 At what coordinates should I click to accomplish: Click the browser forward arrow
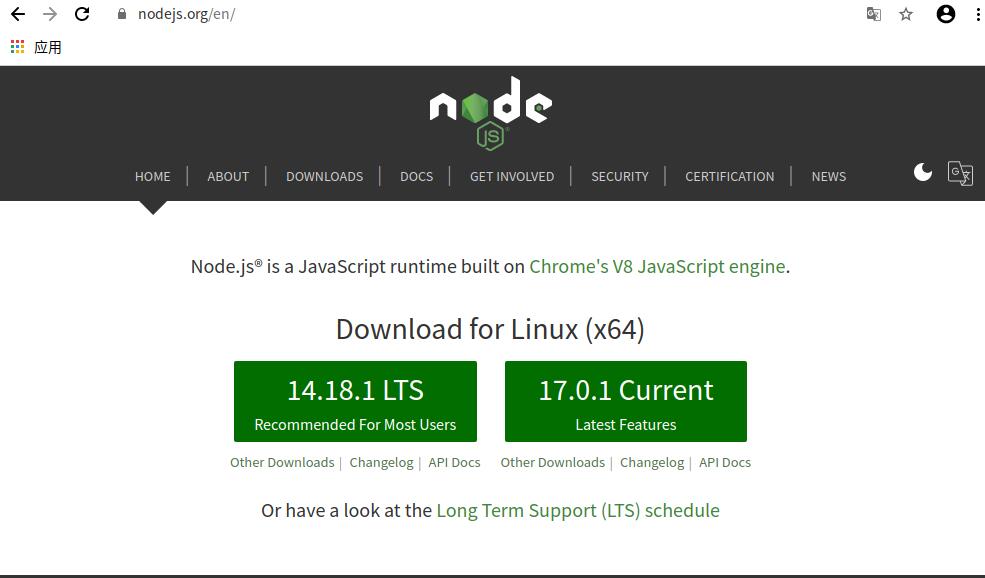50,14
